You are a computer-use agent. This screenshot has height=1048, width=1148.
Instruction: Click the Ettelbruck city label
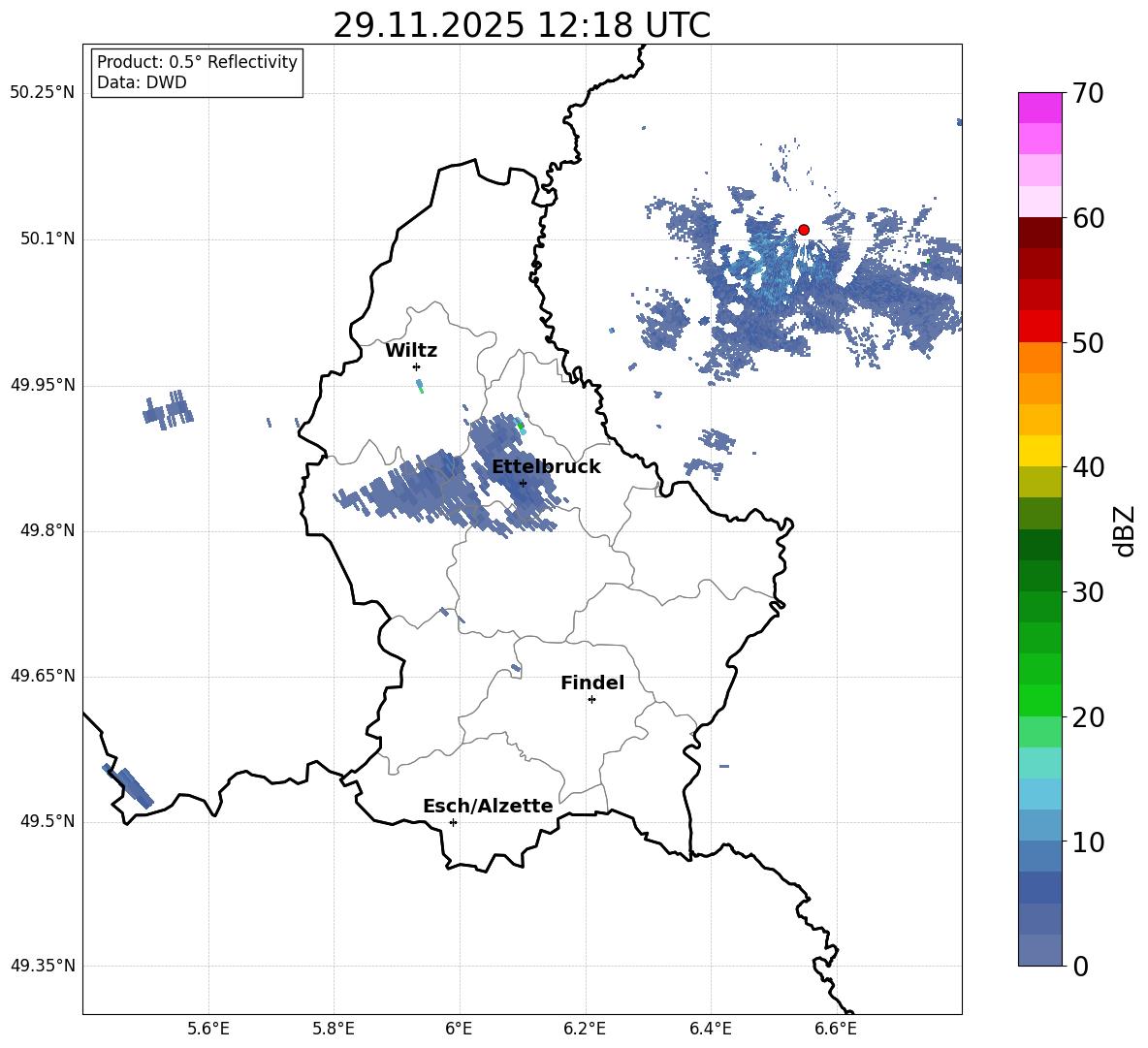[546, 467]
